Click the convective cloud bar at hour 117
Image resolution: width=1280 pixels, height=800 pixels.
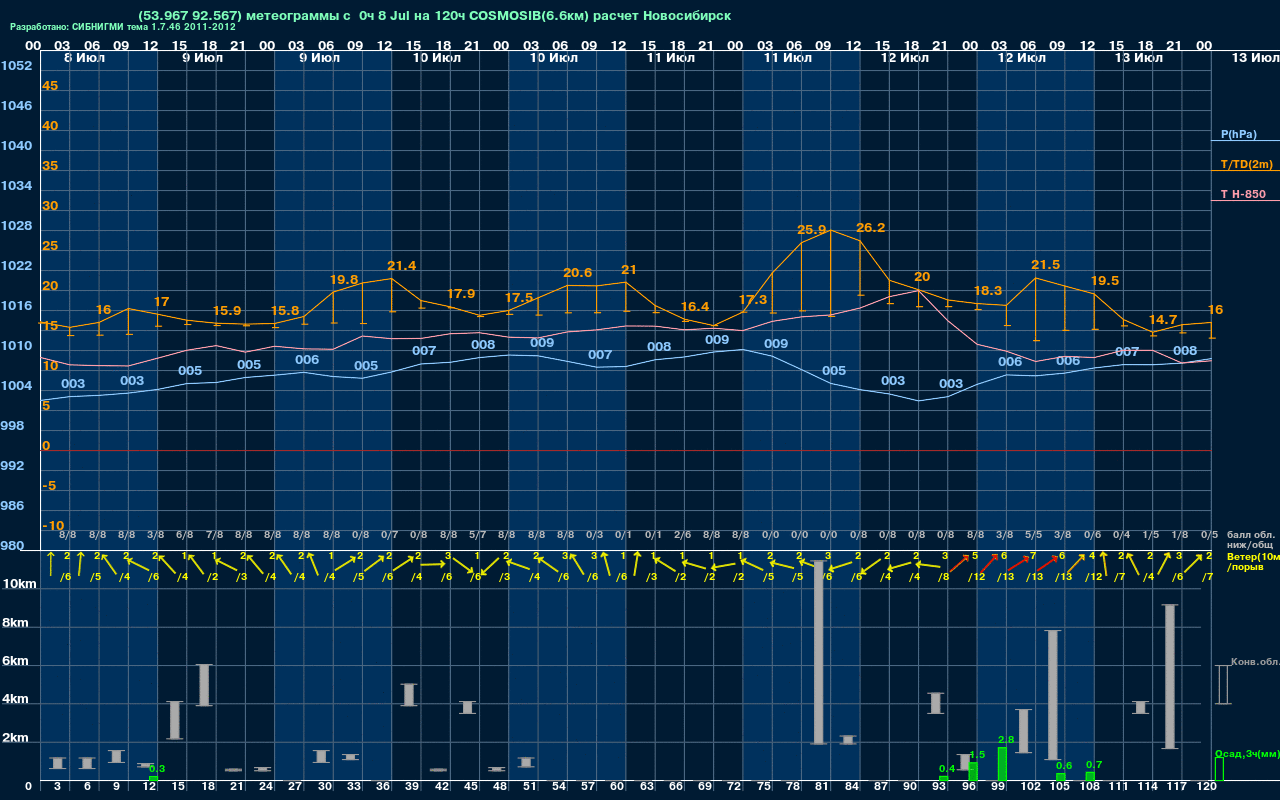[x=1169, y=677]
